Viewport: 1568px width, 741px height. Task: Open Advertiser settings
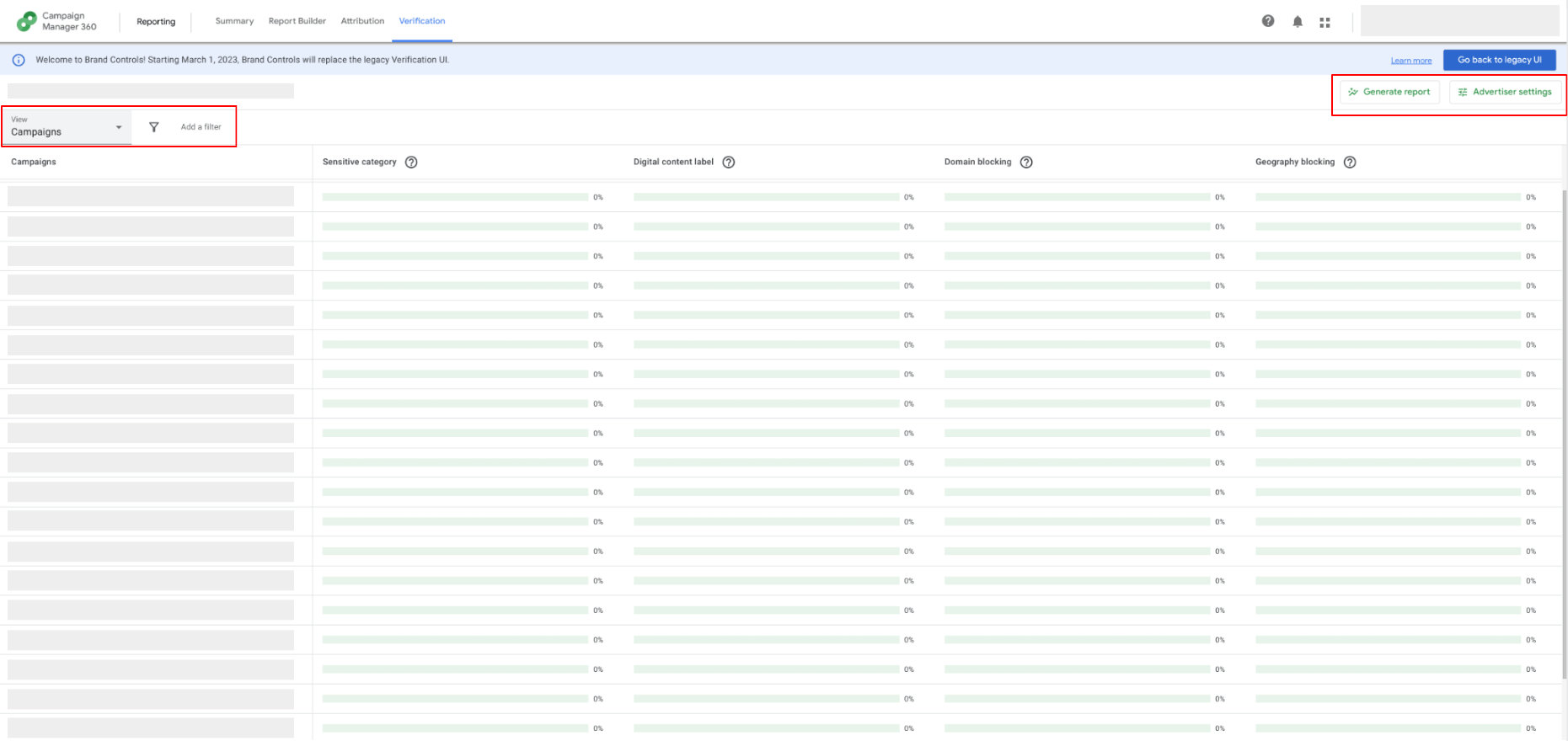pyautogui.click(x=1505, y=92)
